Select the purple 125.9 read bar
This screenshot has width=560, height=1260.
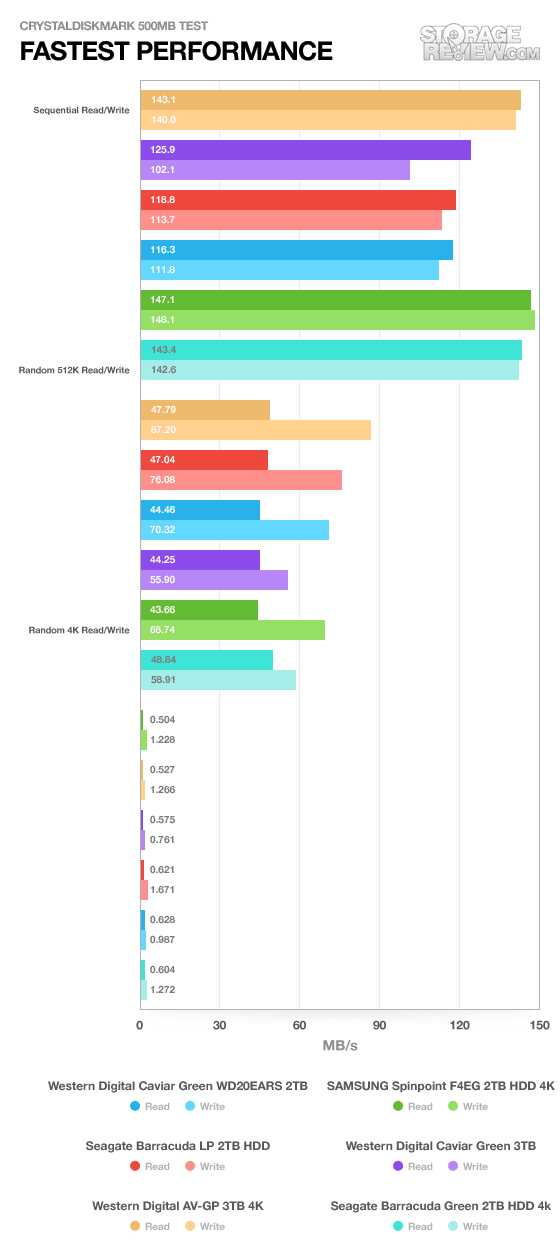coord(306,150)
